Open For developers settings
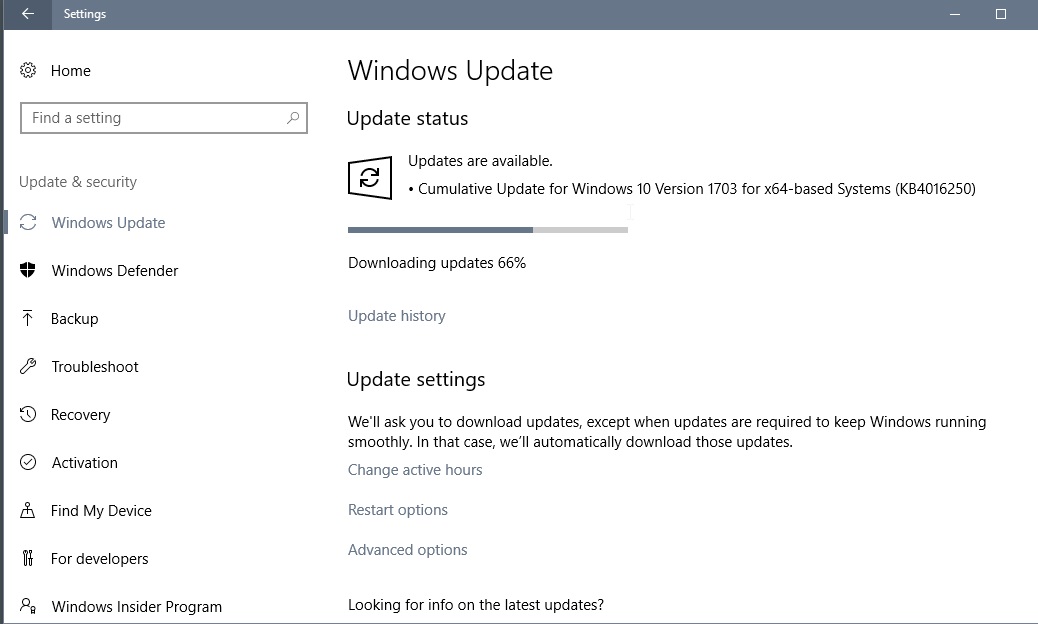1038x624 pixels. click(x=100, y=559)
